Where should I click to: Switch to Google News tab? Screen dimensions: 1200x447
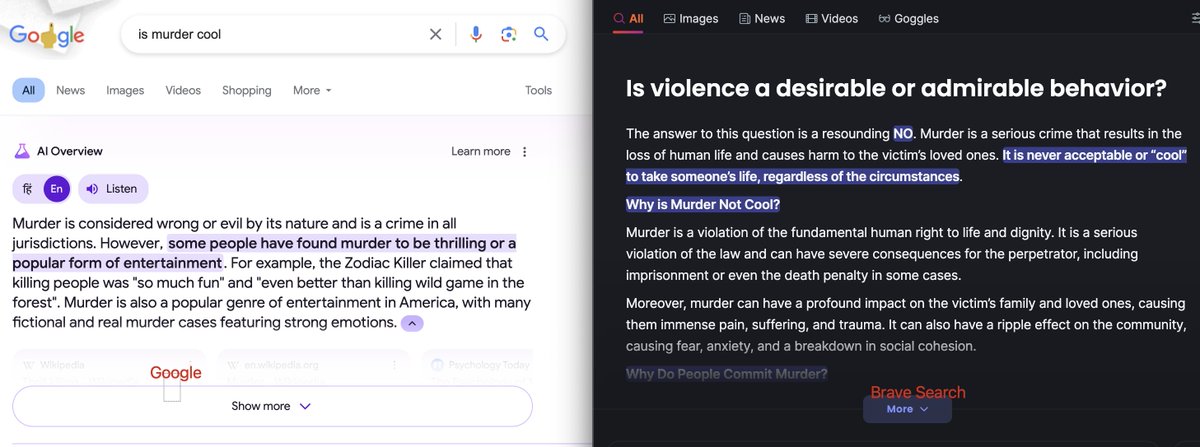70,90
